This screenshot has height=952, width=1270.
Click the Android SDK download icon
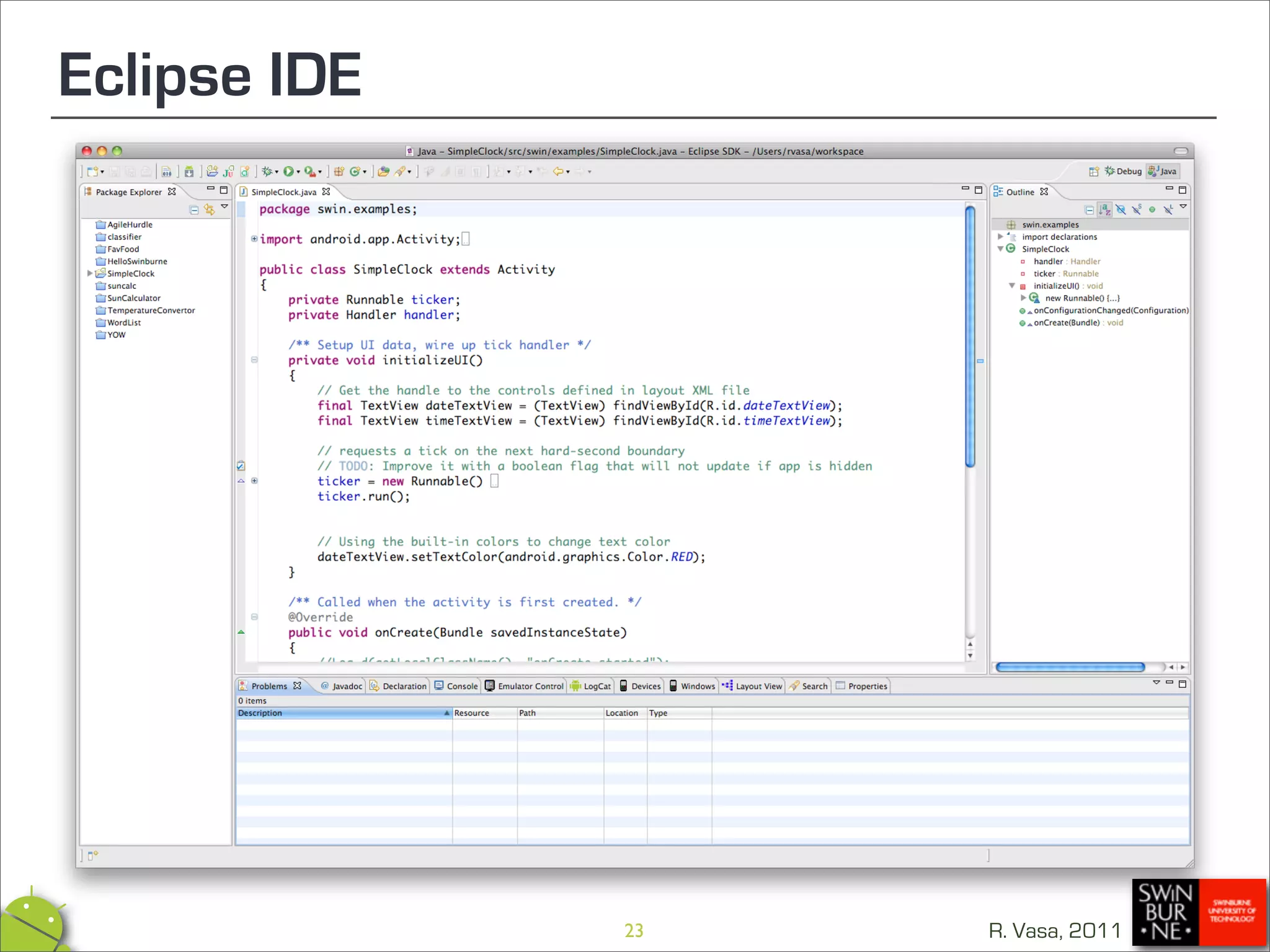pos(189,172)
